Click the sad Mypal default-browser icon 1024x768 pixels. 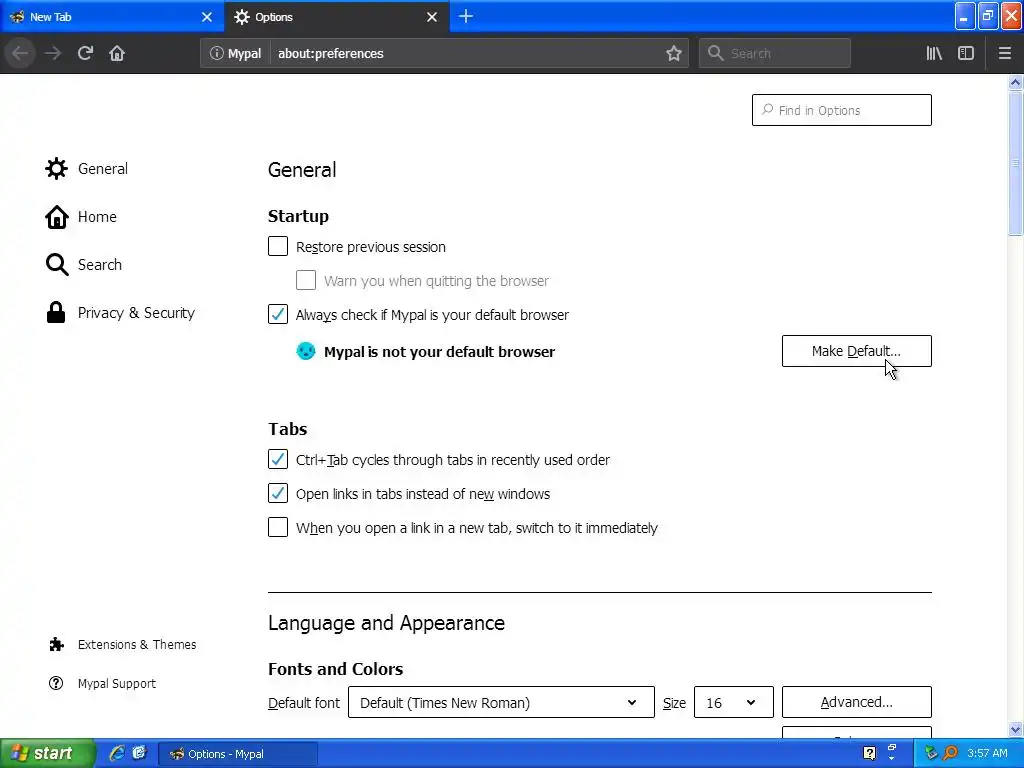[x=306, y=351]
